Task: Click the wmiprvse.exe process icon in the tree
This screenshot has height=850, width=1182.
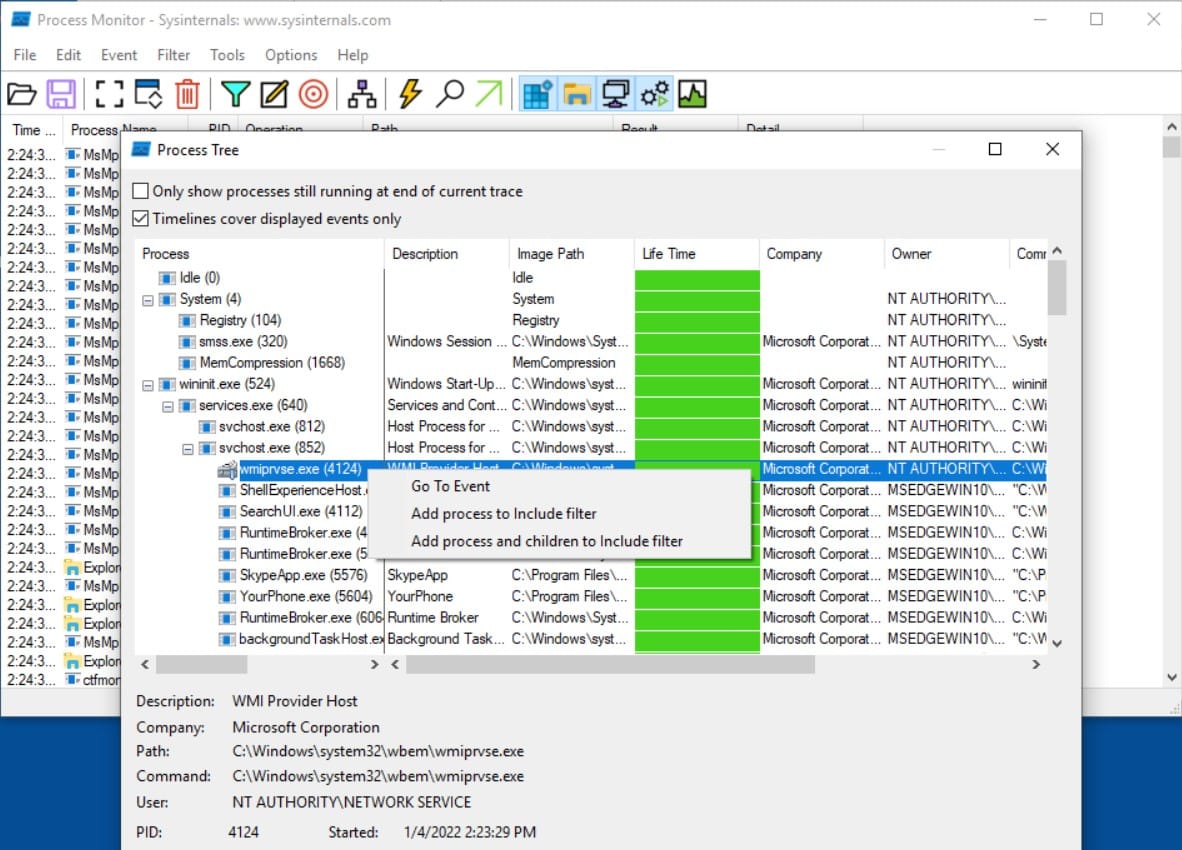Action: [227, 470]
